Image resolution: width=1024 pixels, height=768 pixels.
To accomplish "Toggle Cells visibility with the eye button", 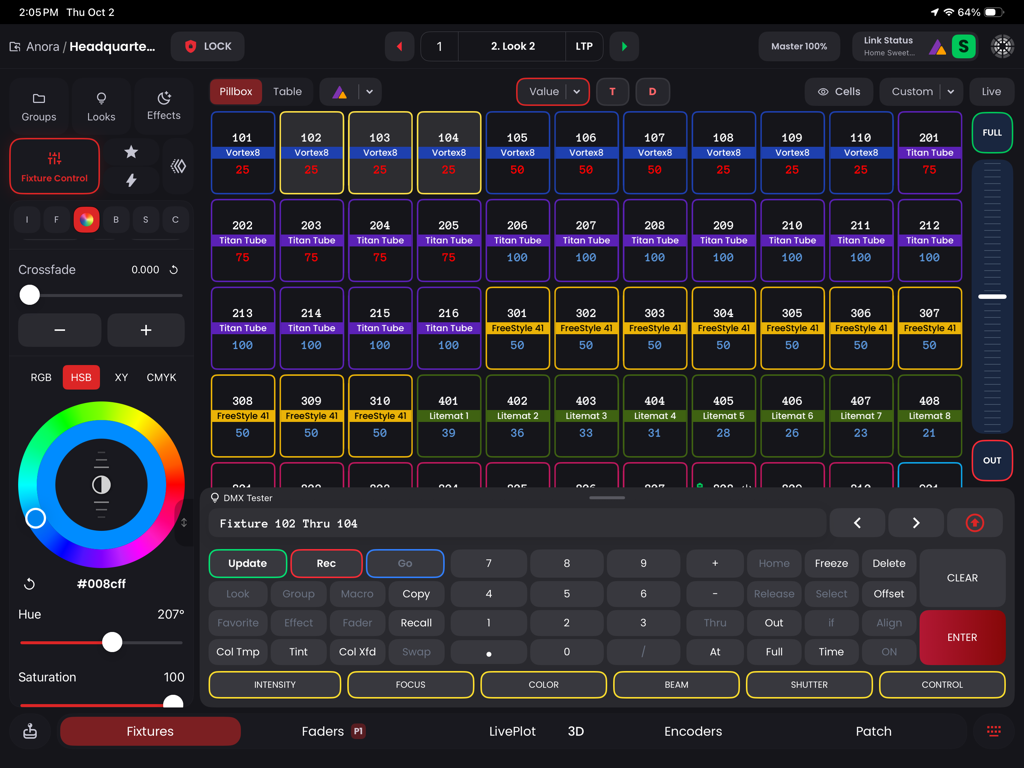I will tap(838, 91).
